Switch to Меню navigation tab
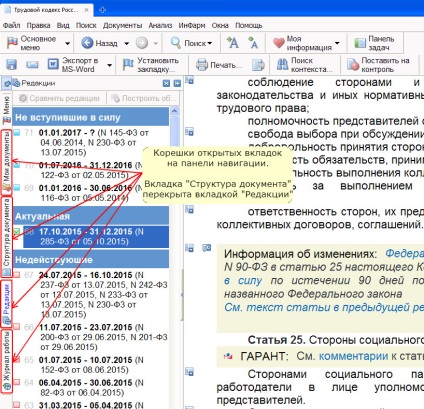 pos(6,110)
